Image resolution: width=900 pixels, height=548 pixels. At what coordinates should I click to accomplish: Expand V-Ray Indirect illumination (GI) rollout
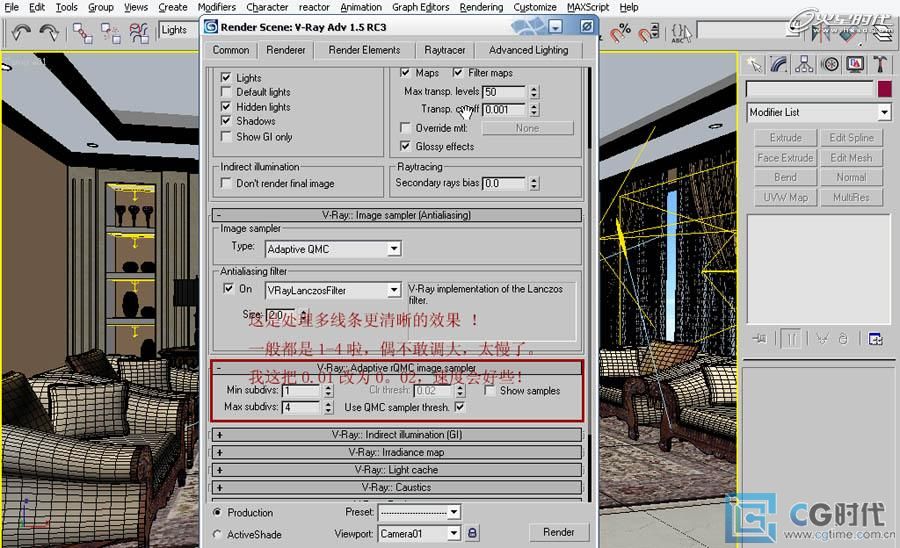pos(397,434)
